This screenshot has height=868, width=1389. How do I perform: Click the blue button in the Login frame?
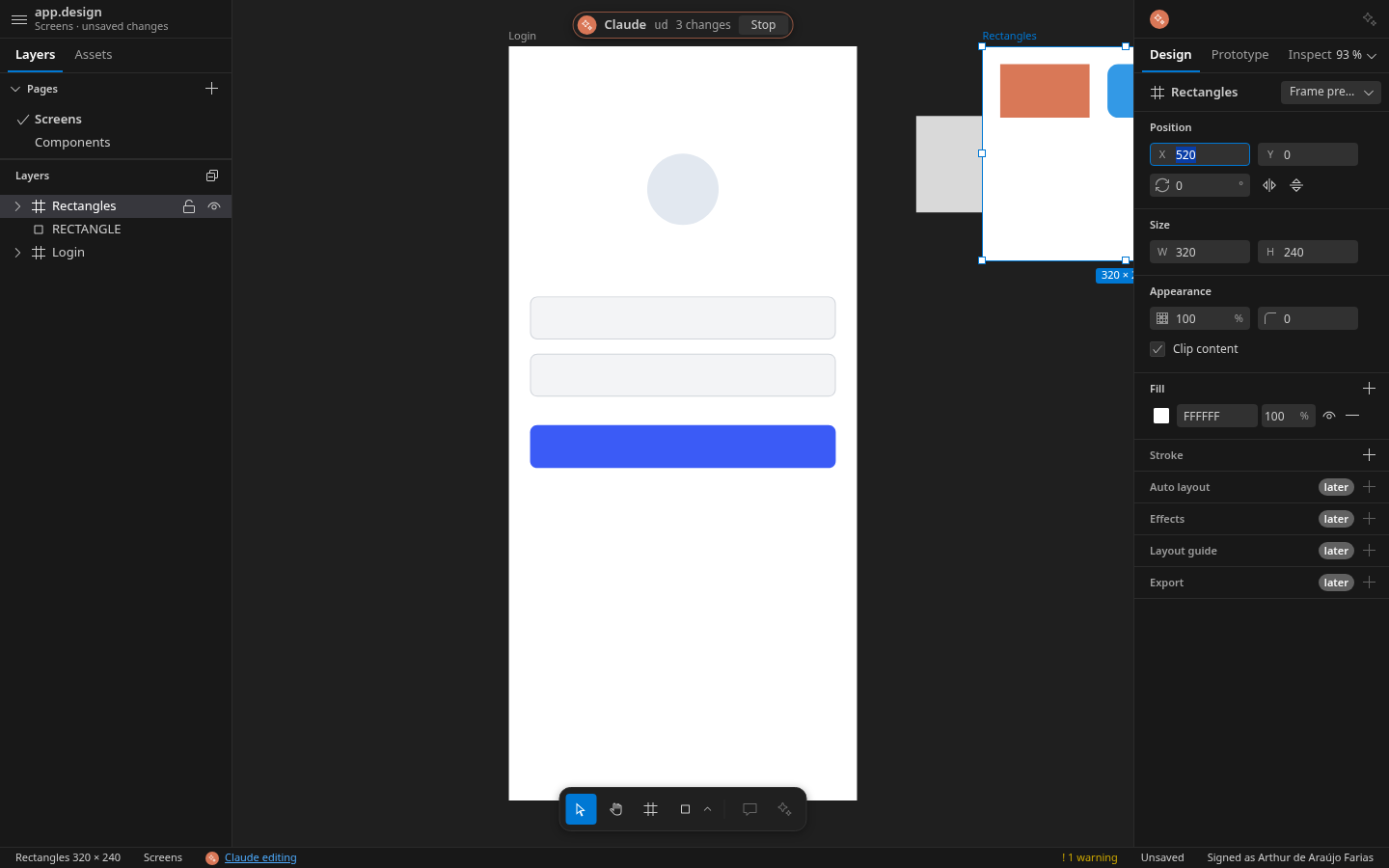pyautogui.click(x=683, y=447)
